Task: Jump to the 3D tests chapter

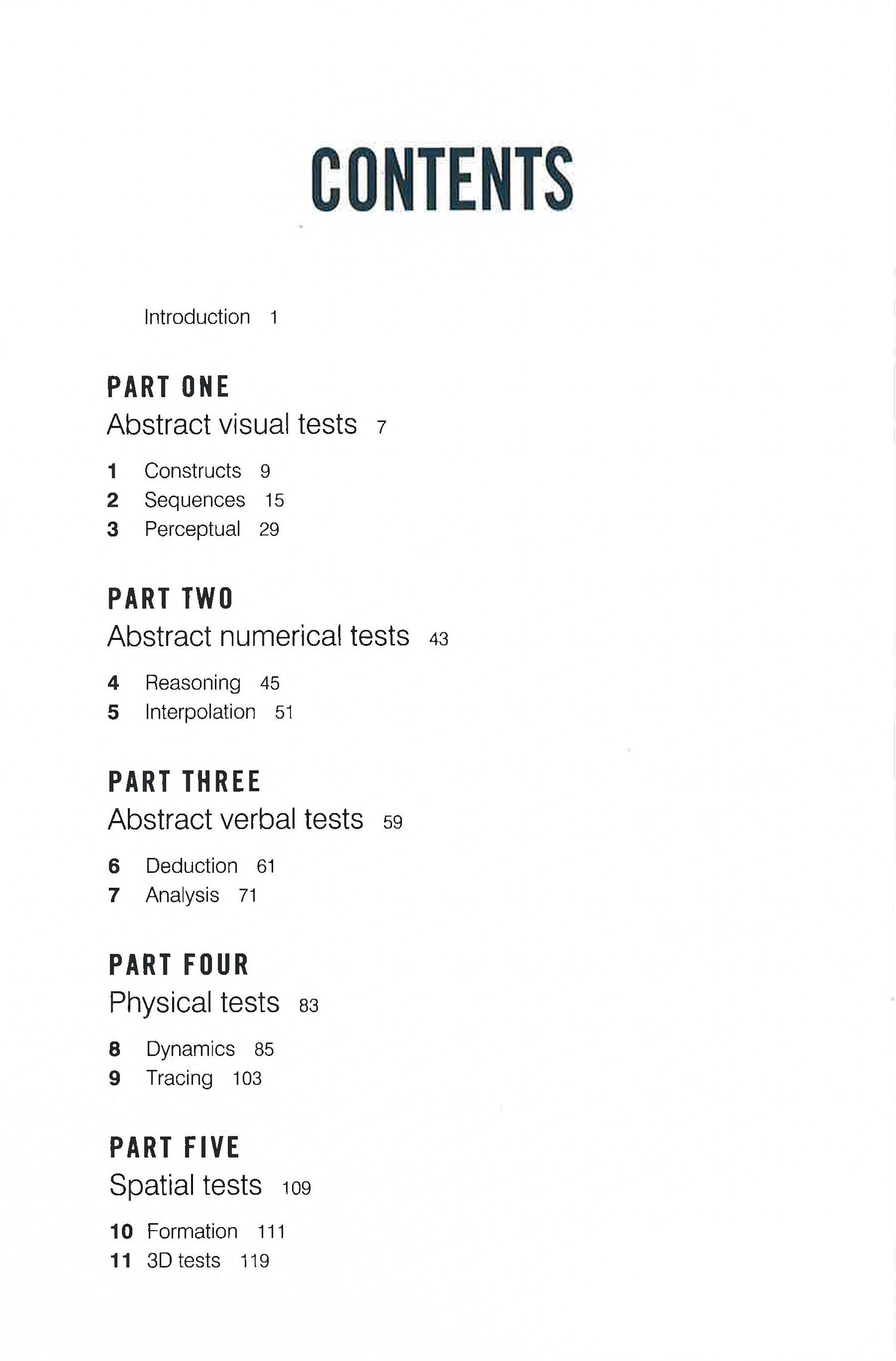Action: coord(183,1261)
